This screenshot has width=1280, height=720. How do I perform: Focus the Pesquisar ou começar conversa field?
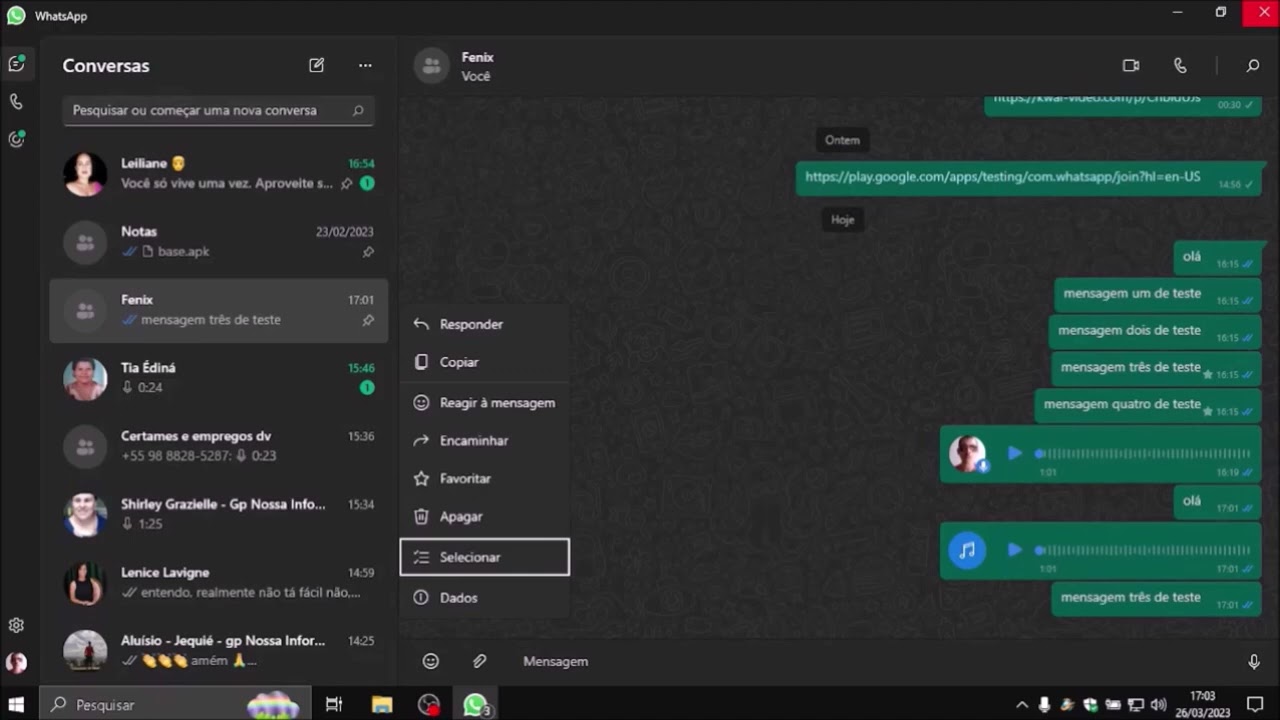coord(218,111)
